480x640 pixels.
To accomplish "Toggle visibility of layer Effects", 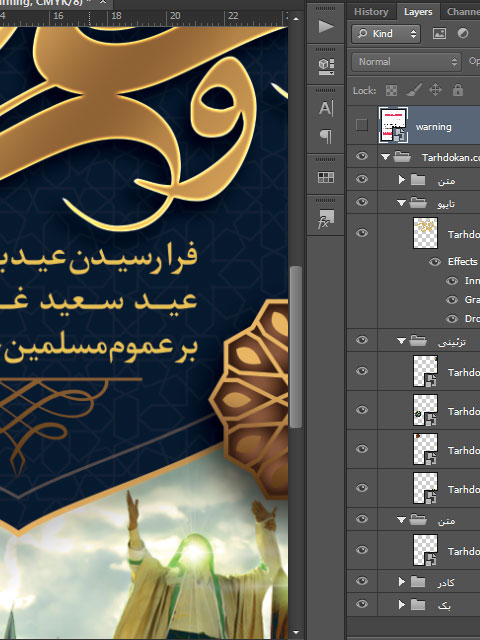I will tap(435, 262).
